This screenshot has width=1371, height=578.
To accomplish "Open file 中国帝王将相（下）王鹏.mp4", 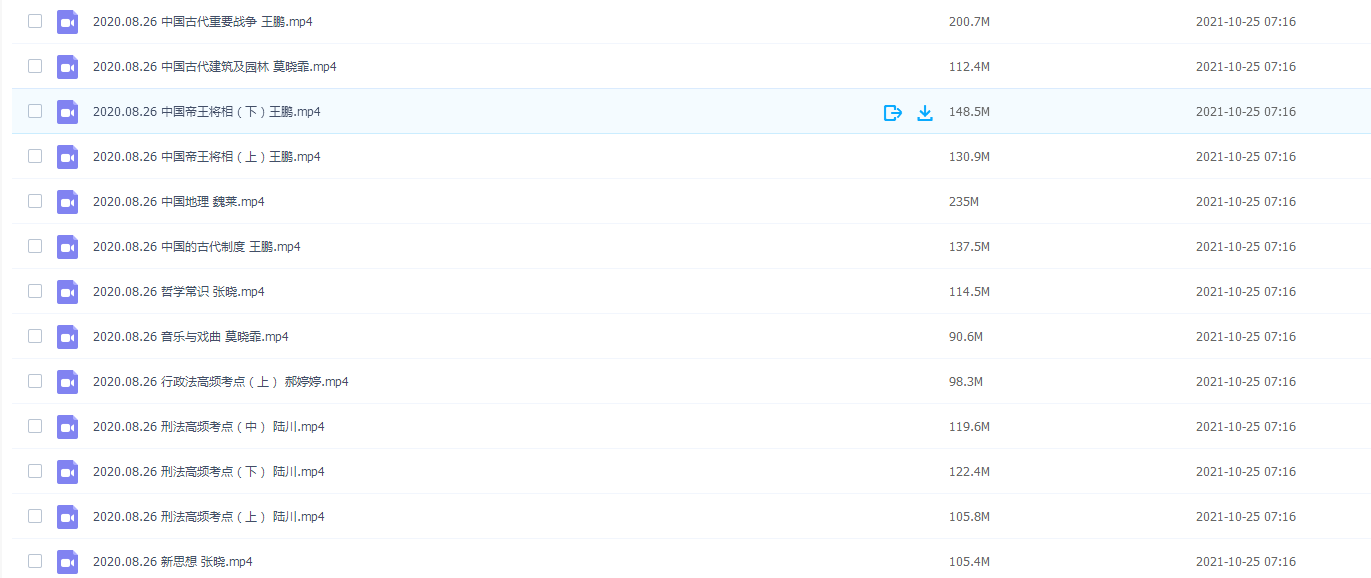I will [x=207, y=112].
